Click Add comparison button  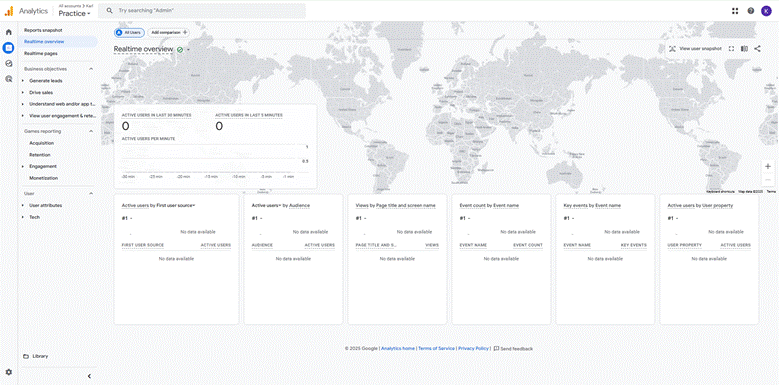pyautogui.click(x=168, y=32)
